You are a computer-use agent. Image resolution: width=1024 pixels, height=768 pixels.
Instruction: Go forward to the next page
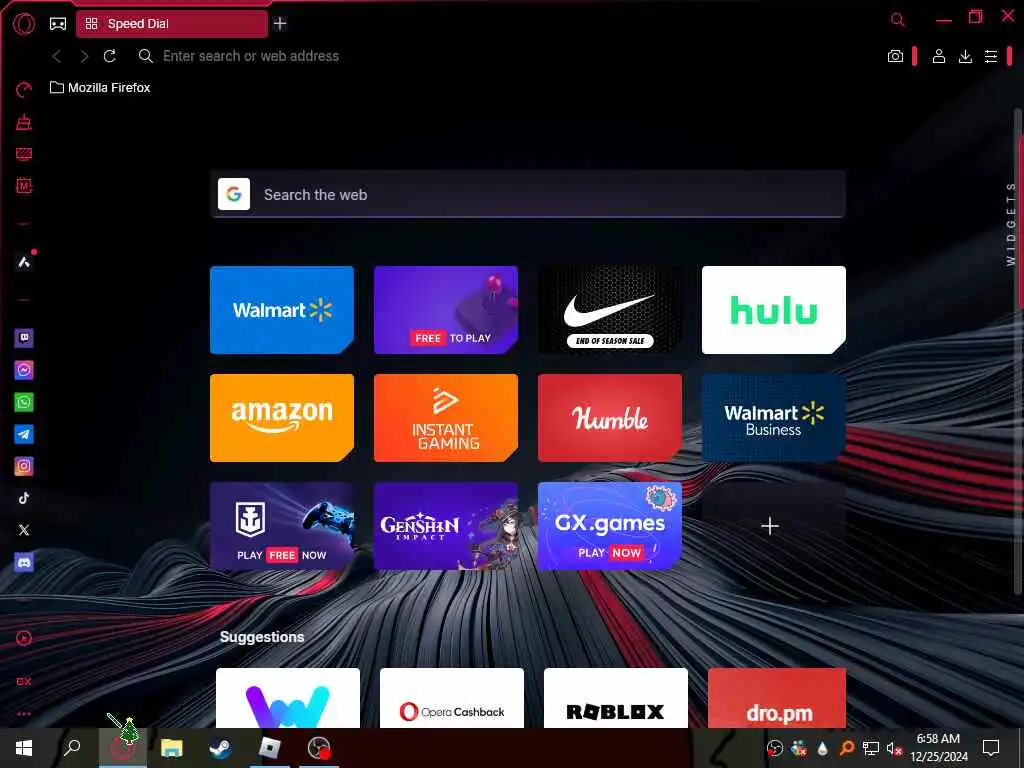[84, 56]
